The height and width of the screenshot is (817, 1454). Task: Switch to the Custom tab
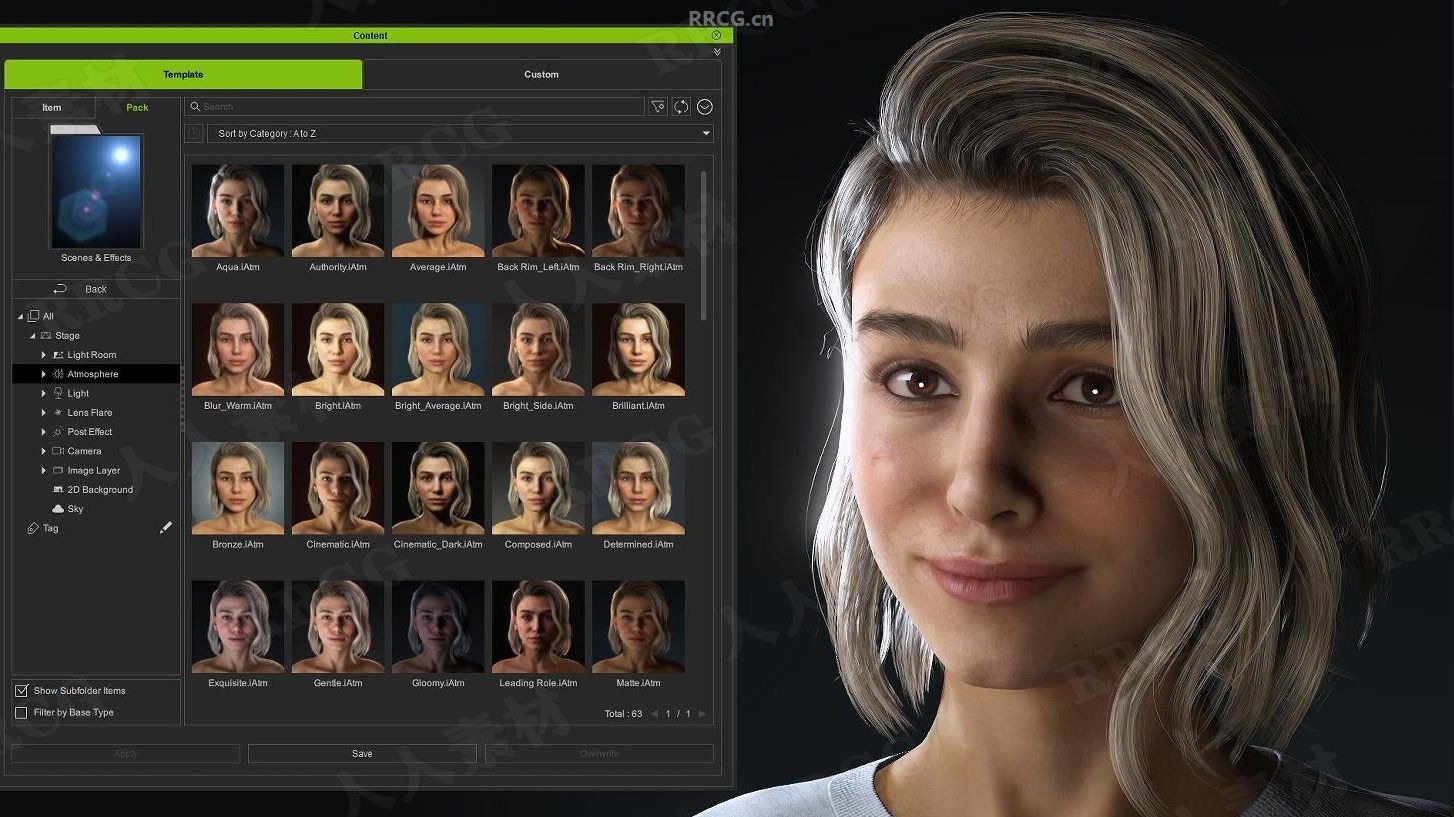coord(541,73)
